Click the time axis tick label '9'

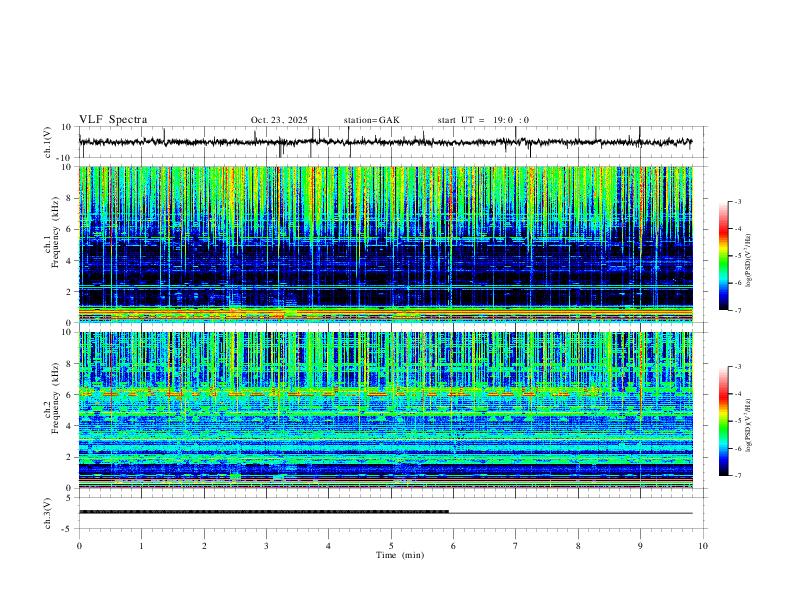(640, 546)
